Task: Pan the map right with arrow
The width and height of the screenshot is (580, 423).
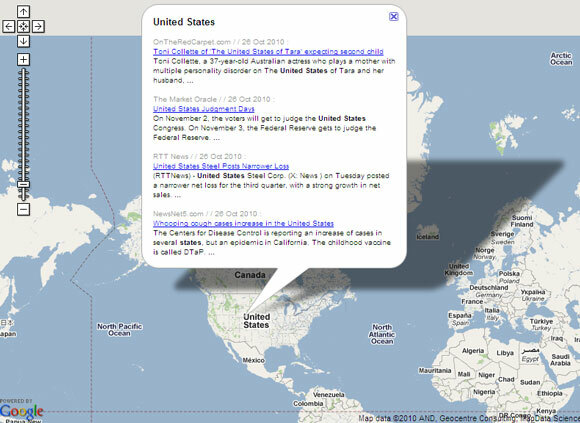Action: (x=38, y=27)
